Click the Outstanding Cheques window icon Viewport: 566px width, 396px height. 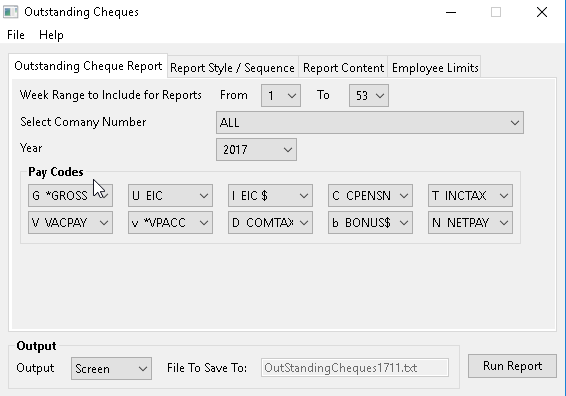10,12
